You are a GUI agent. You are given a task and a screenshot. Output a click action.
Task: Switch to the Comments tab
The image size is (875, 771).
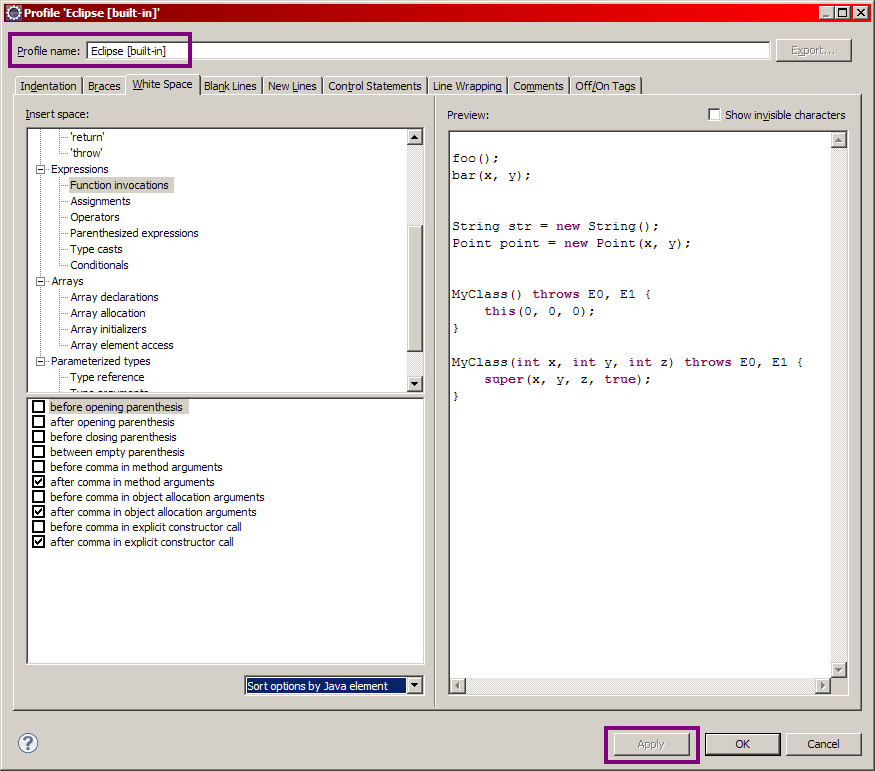pos(538,85)
